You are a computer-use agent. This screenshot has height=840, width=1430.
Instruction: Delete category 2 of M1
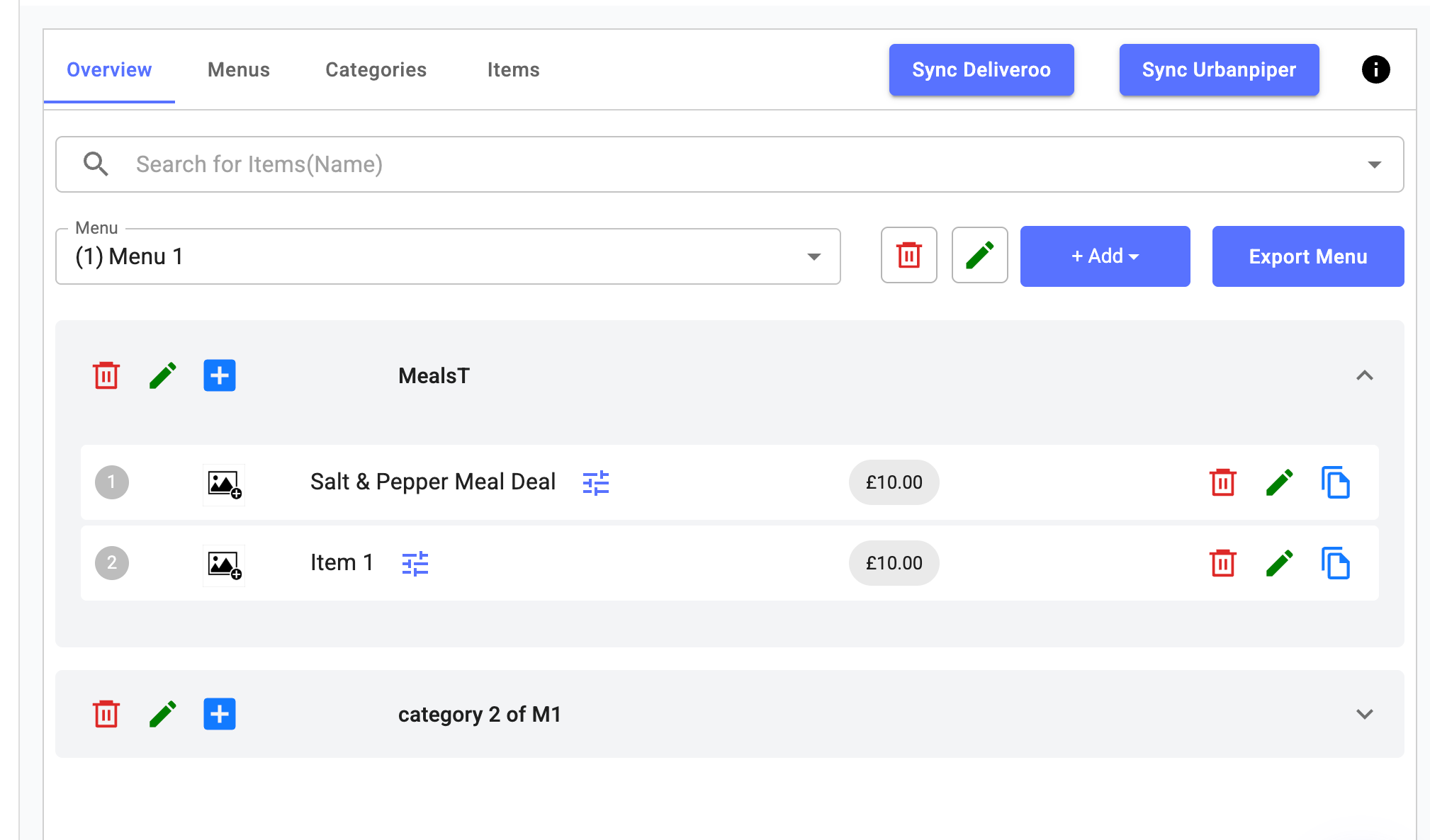pos(106,714)
